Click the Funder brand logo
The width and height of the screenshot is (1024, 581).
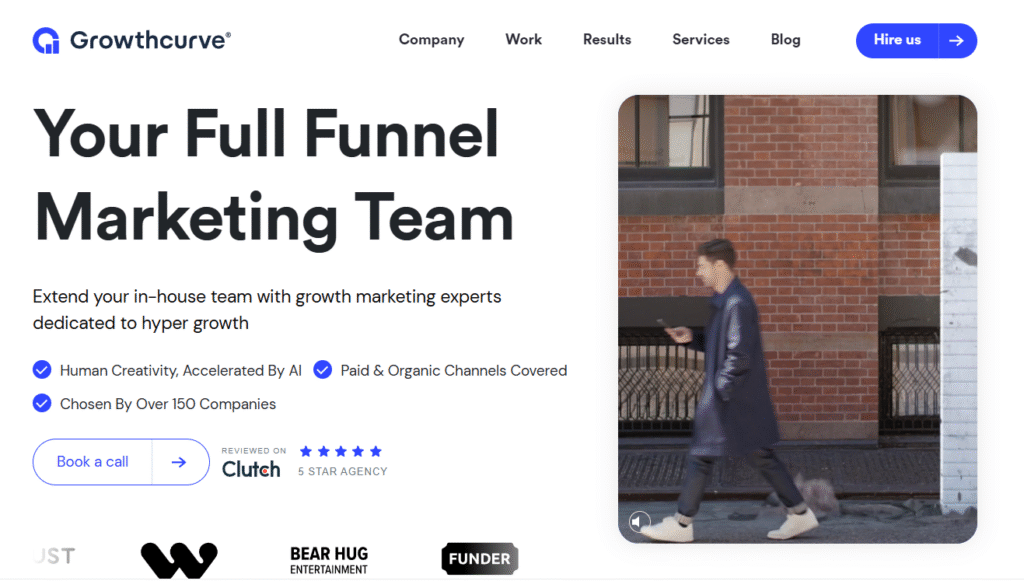(479, 558)
